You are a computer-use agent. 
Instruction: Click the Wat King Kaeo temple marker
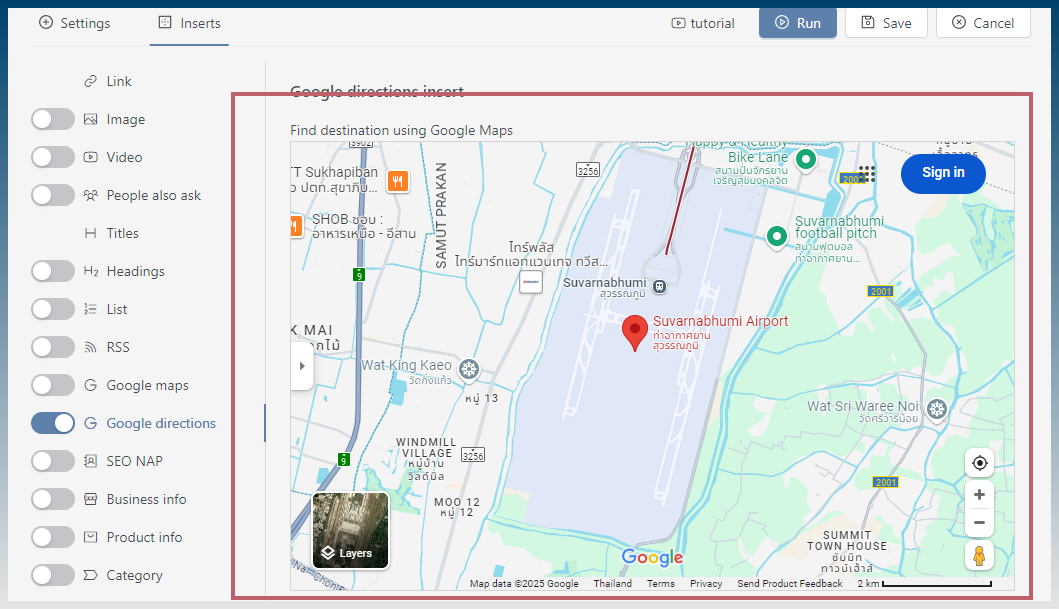coord(469,369)
